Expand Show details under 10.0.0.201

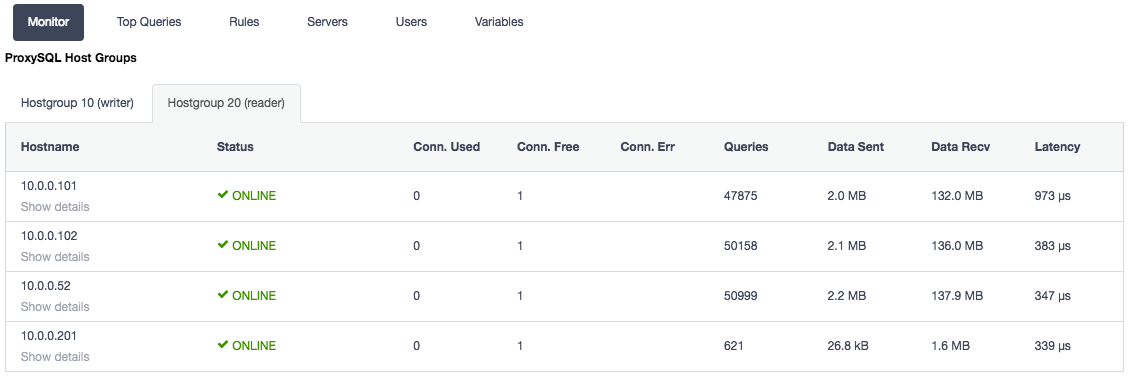pyautogui.click(x=55, y=356)
